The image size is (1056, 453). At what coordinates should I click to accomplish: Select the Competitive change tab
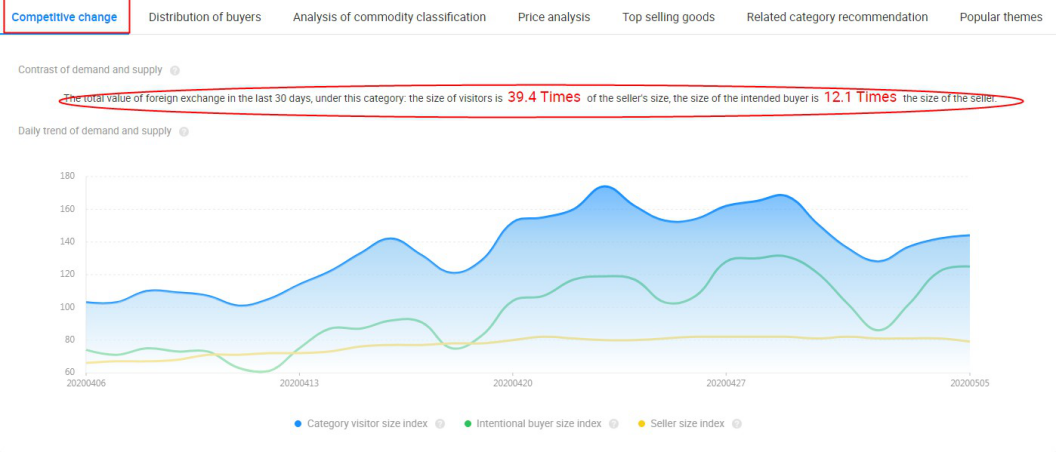point(64,17)
